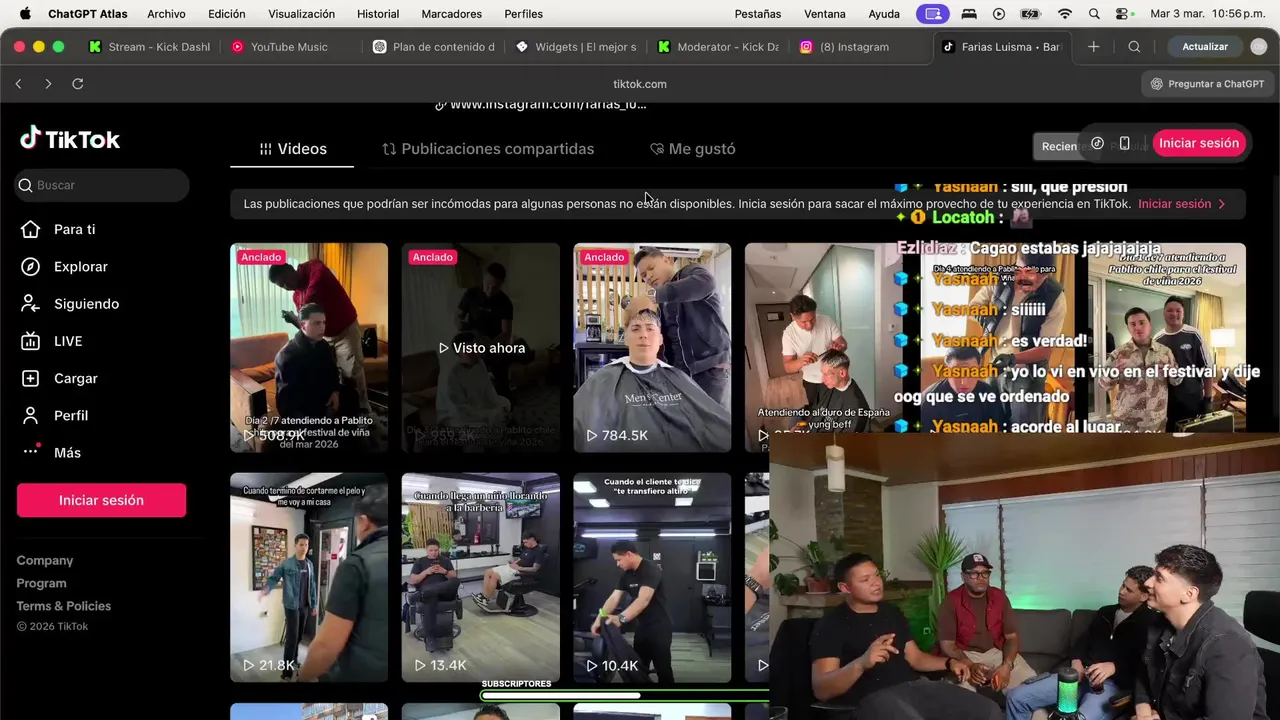Open the video with 10.4K views
The width and height of the screenshot is (1280, 720).
point(652,578)
